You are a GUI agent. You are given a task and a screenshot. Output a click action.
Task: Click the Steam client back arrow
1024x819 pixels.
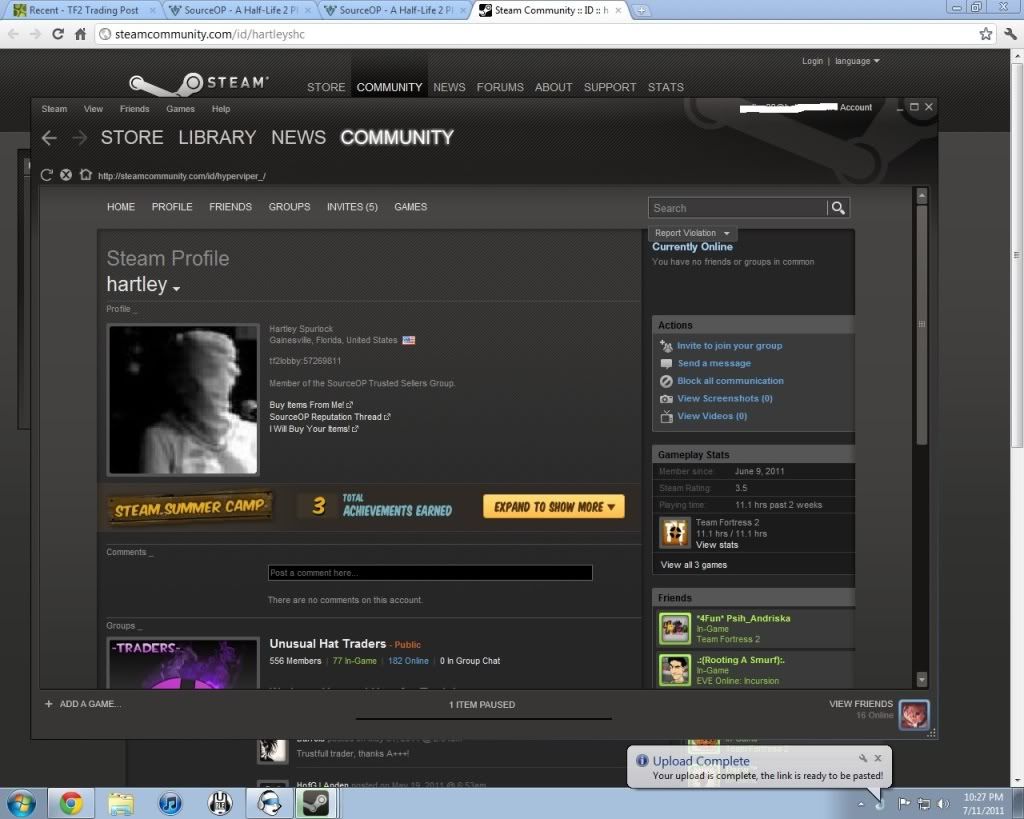point(49,138)
